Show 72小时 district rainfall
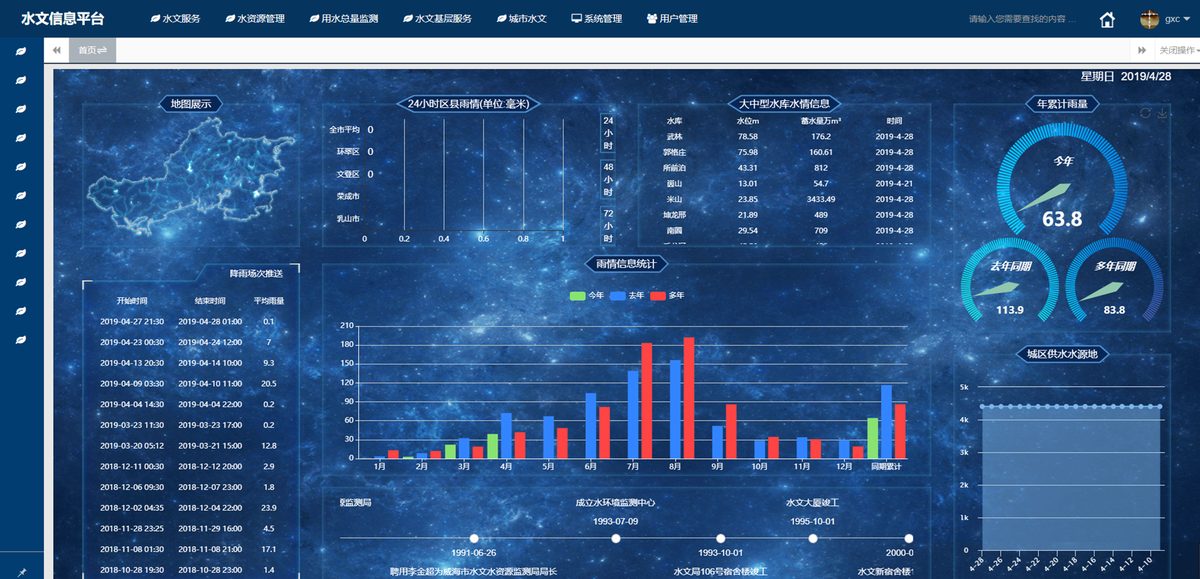This screenshot has height=579, width=1200. click(x=608, y=226)
